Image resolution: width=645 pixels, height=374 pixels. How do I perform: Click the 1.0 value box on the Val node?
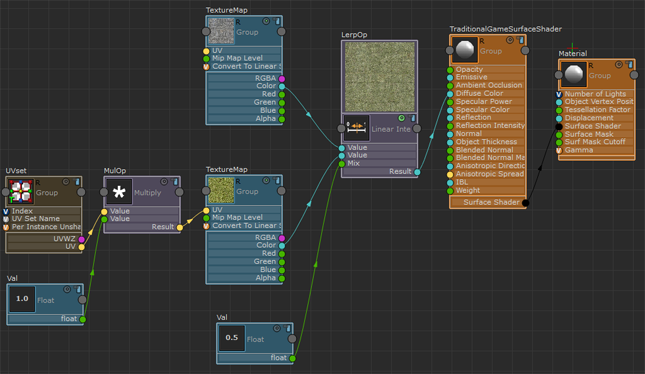[x=22, y=299]
